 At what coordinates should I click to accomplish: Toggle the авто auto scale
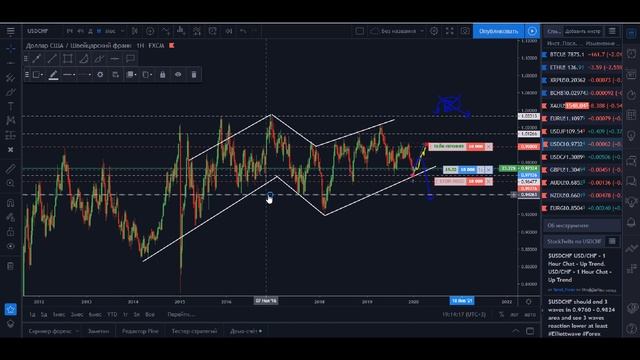(x=530, y=315)
